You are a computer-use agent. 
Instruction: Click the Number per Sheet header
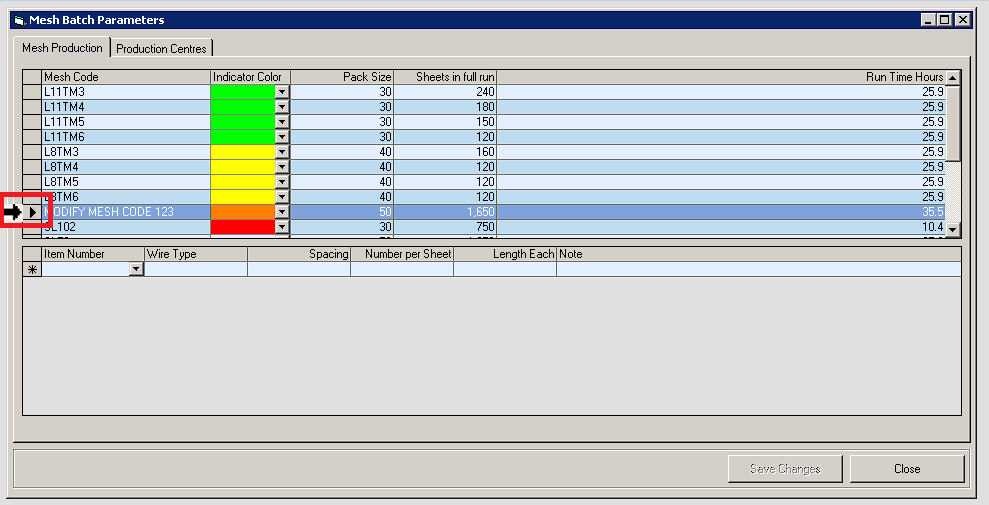click(x=402, y=254)
